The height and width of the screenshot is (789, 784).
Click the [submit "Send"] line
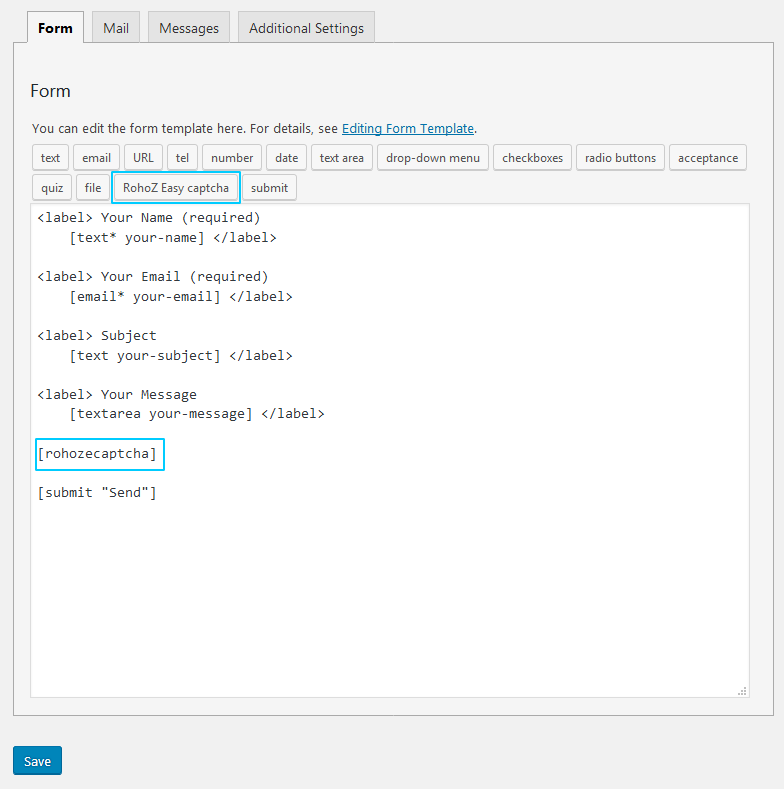(97, 493)
